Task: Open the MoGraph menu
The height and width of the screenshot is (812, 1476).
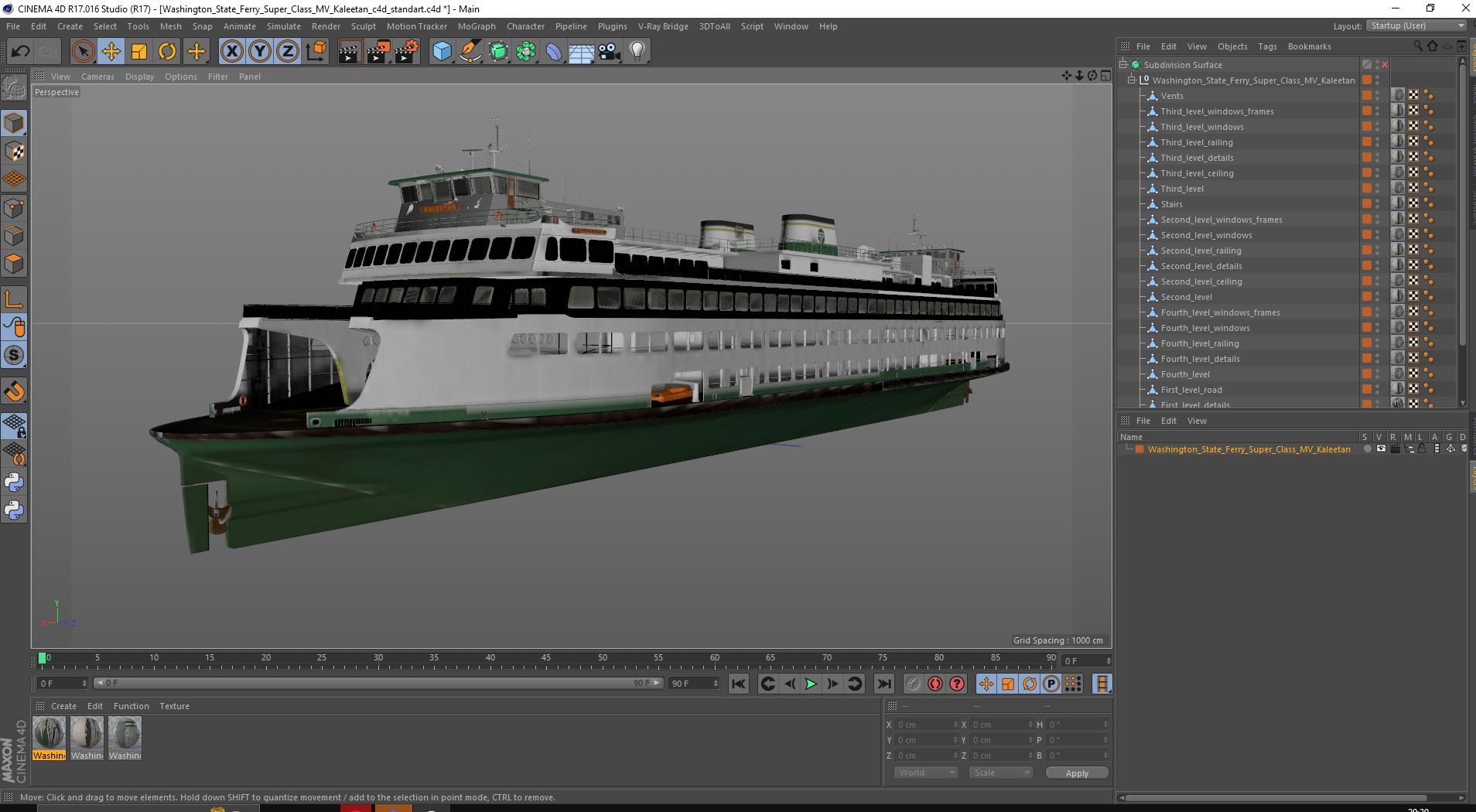Action: [477, 26]
